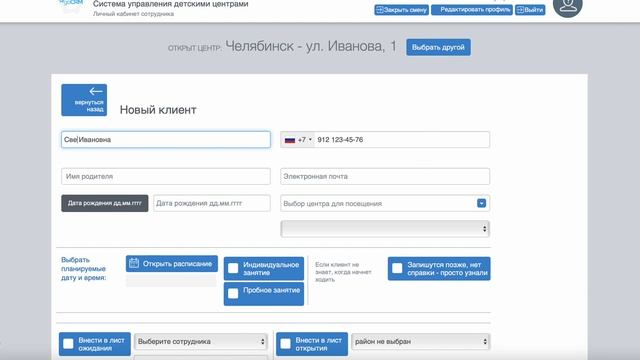Click the logo in the page header
The width and height of the screenshot is (640, 360).
point(71,6)
